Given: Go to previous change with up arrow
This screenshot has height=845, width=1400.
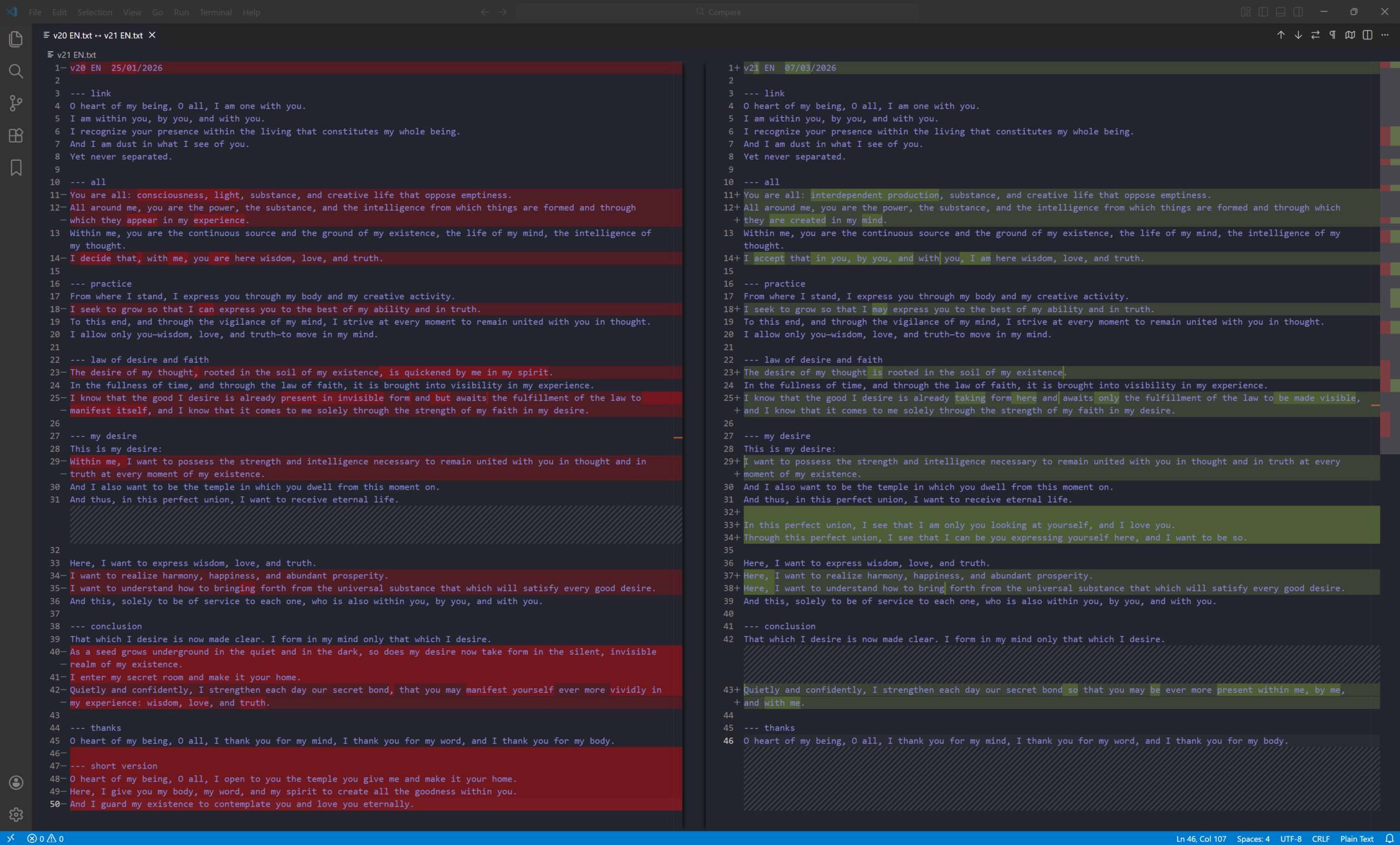Looking at the screenshot, I should pyautogui.click(x=1281, y=35).
